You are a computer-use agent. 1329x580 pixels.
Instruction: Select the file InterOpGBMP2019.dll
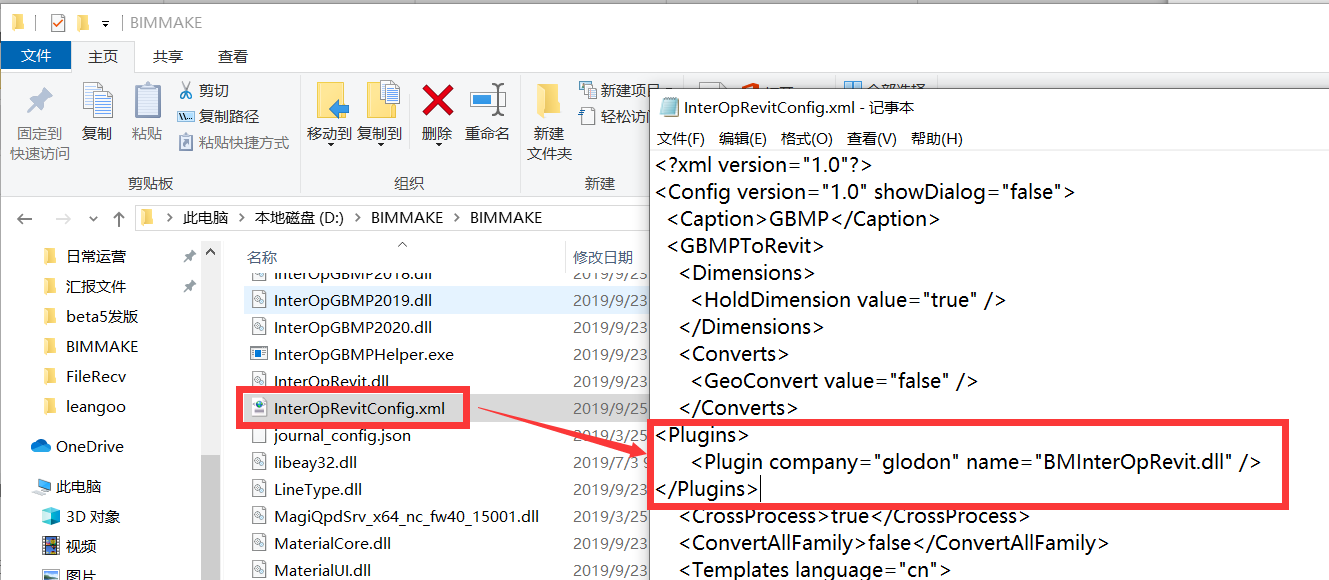pos(353,300)
